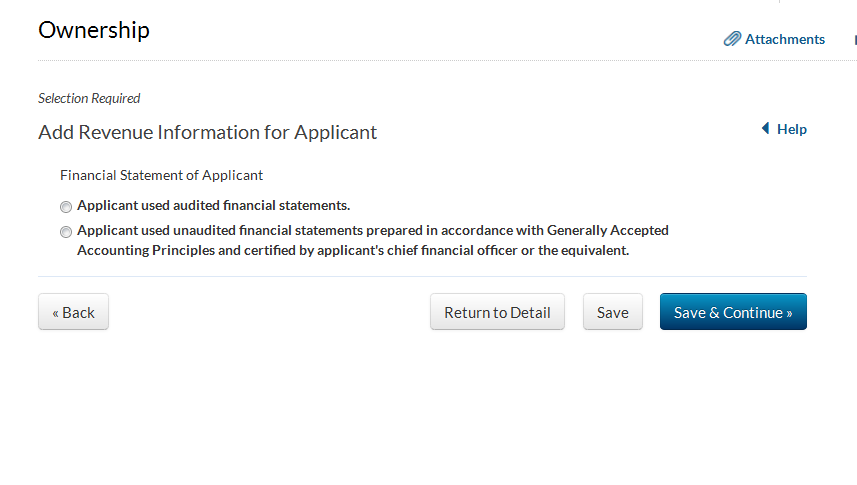Open the Help link text
Viewport: 857px width, 485px height.
coord(792,129)
